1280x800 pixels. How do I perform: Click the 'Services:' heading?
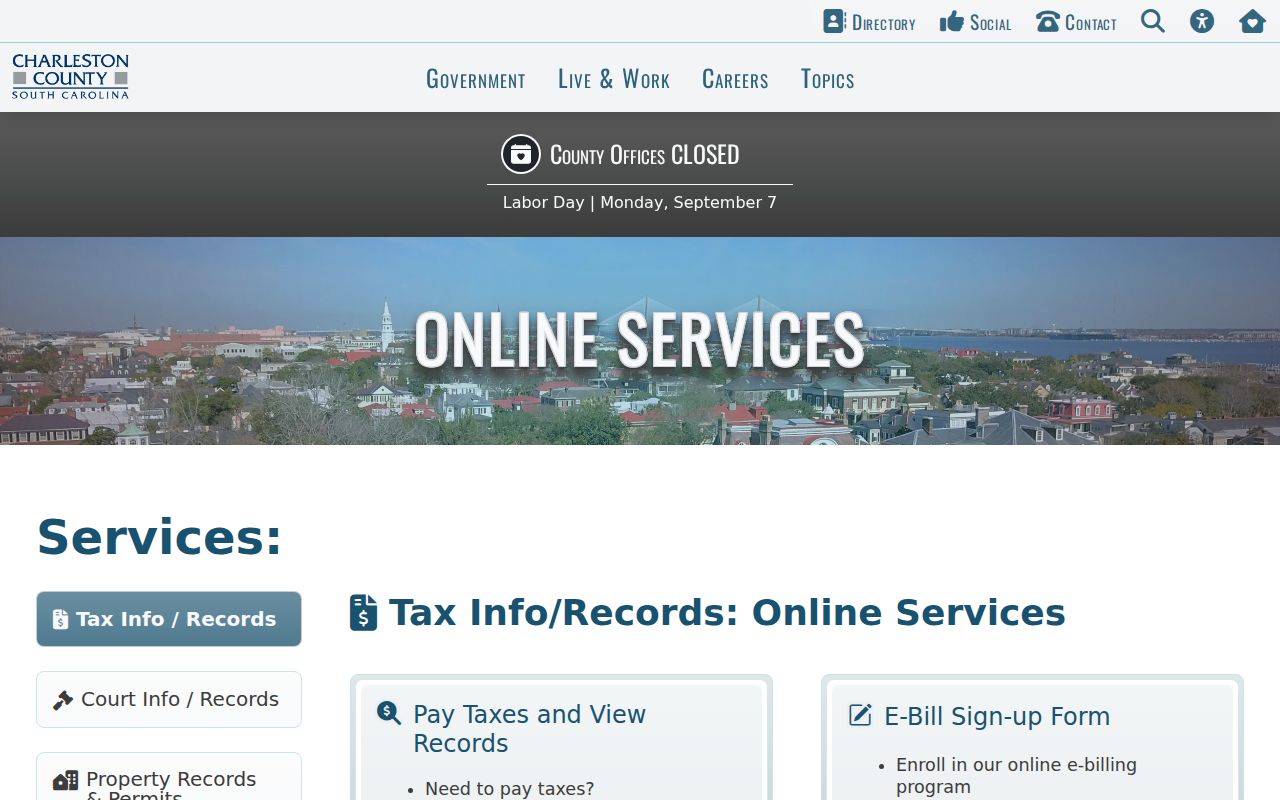tap(160, 537)
